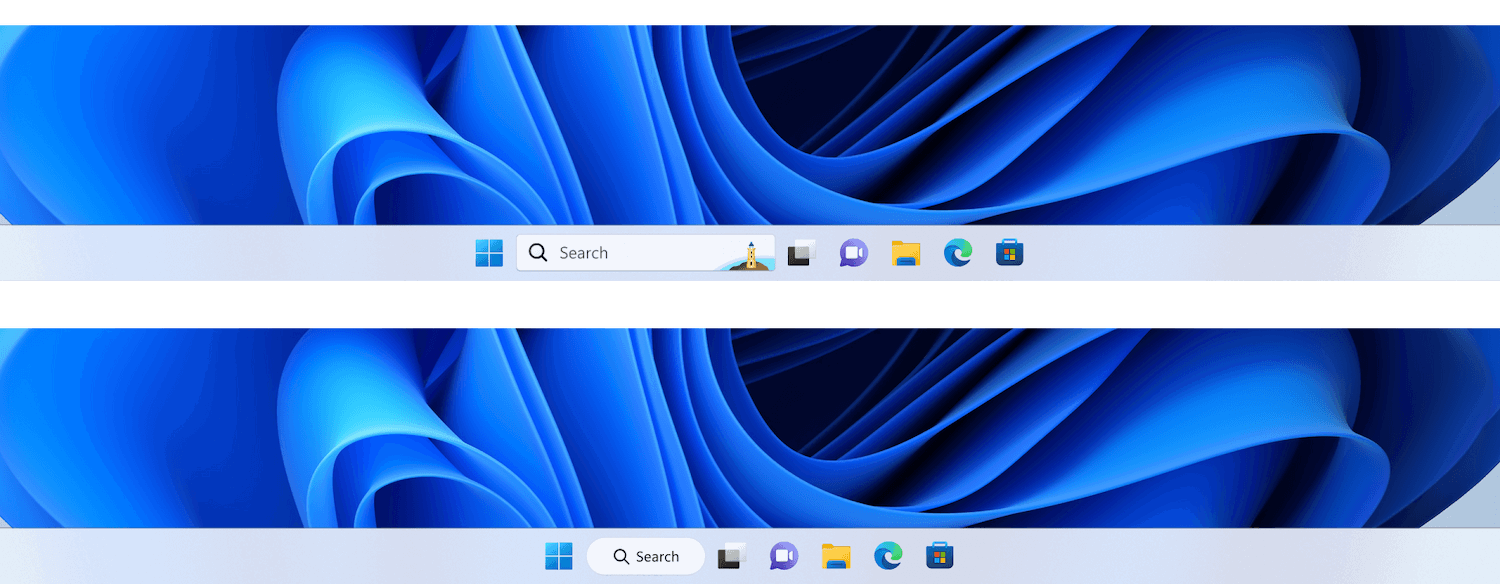Click the Search text in the wide box
Image resolution: width=1500 pixels, height=584 pixels.
[x=584, y=253]
